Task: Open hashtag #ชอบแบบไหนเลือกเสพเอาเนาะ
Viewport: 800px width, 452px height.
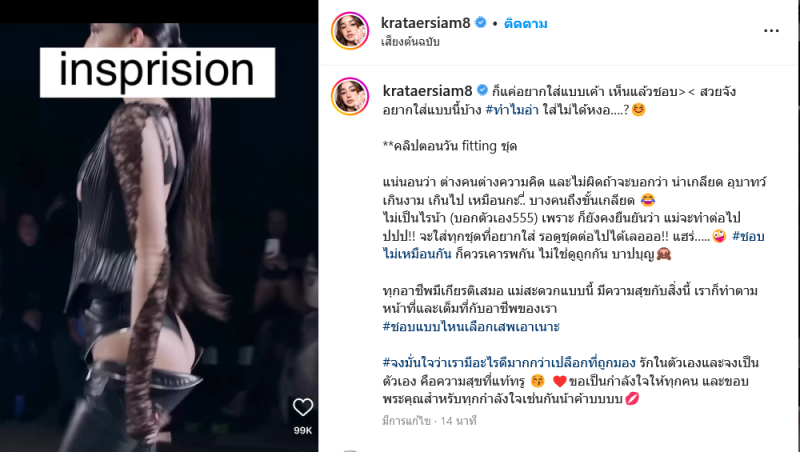Action: tap(471, 327)
